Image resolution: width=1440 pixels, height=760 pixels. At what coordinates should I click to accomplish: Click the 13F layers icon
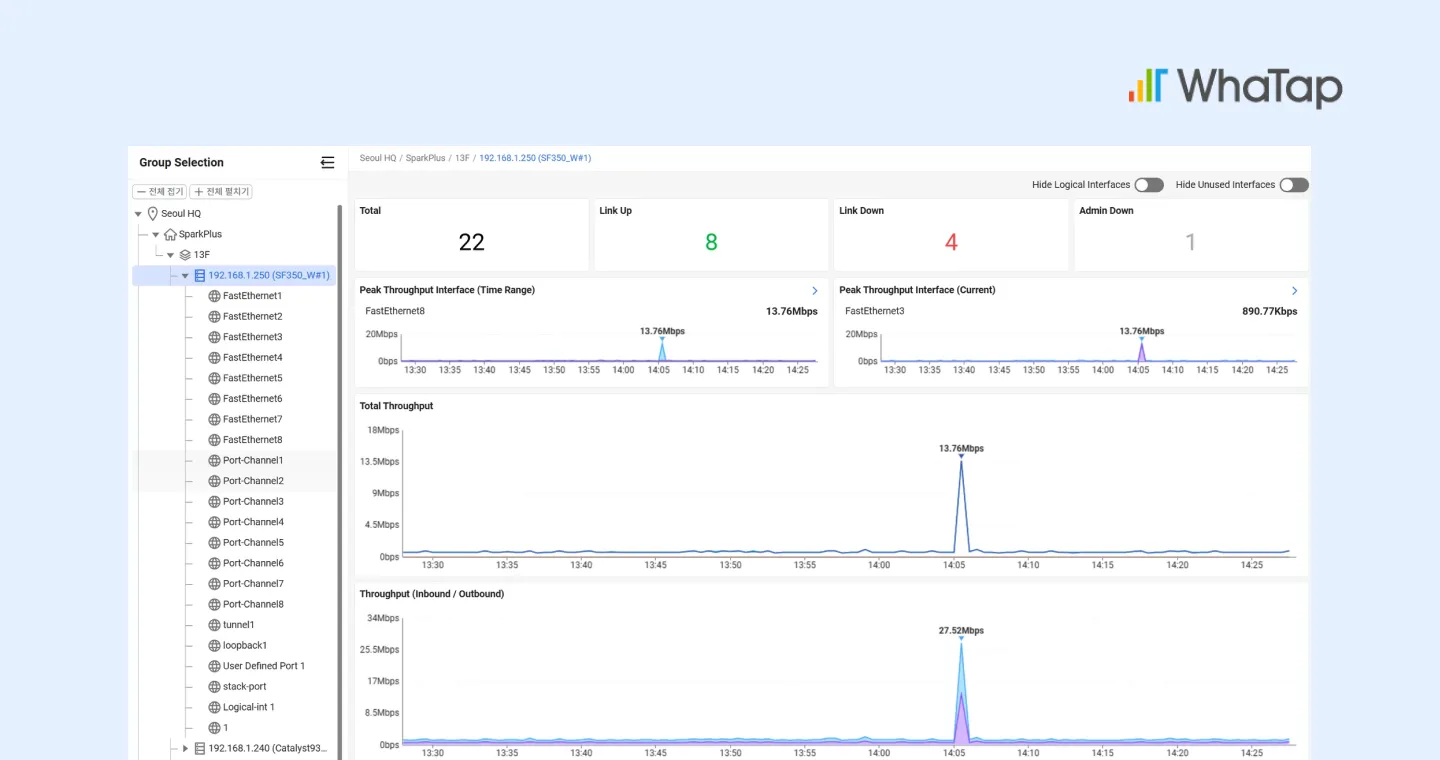185,255
